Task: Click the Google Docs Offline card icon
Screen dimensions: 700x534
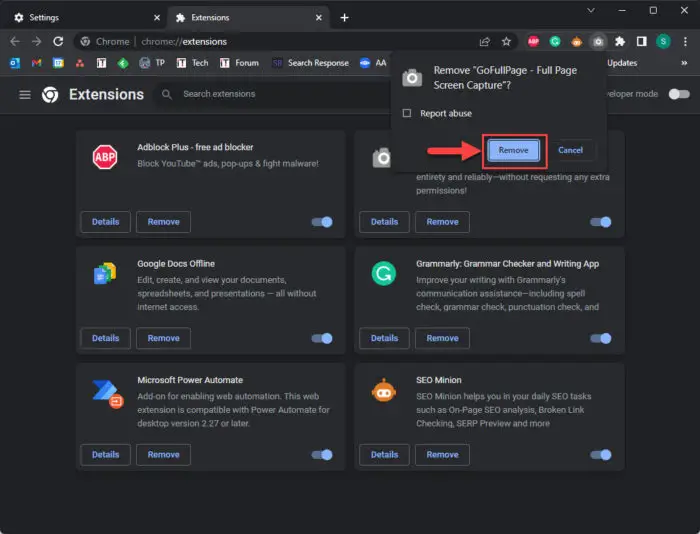Action: [x=105, y=273]
